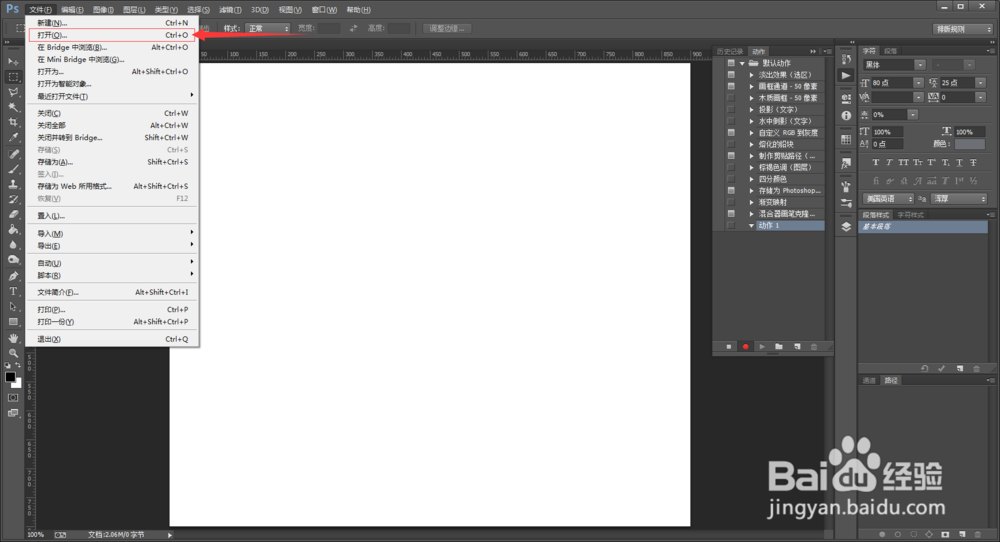The width and height of the screenshot is (1000, 542).
Task: Open the 25 点 leading dropdown
Action: [x=981, y=82]
